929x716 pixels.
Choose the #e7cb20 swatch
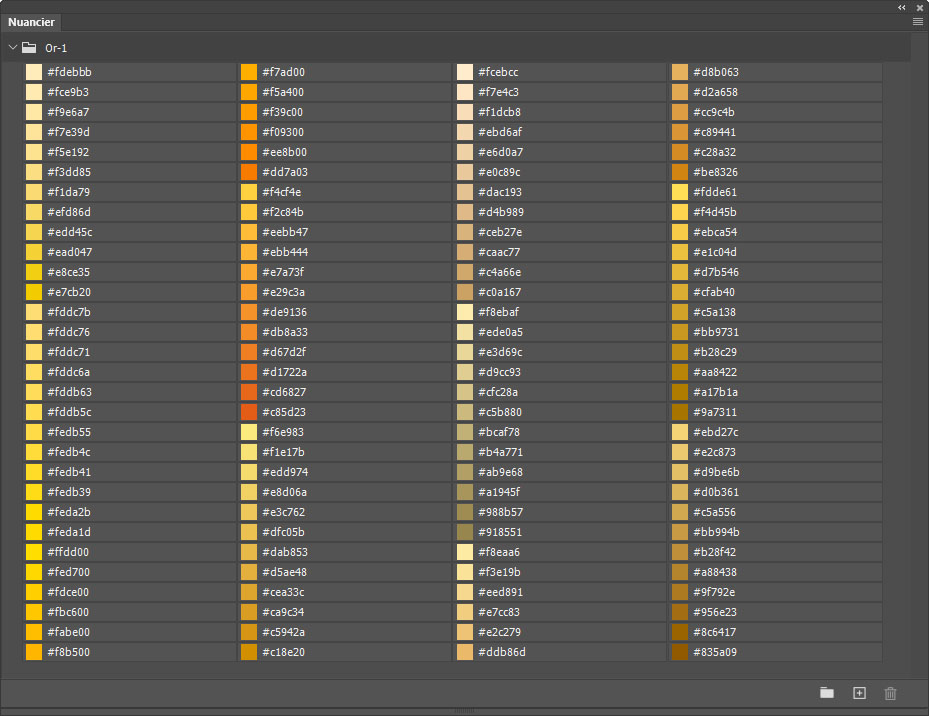(x=34, y=292)
